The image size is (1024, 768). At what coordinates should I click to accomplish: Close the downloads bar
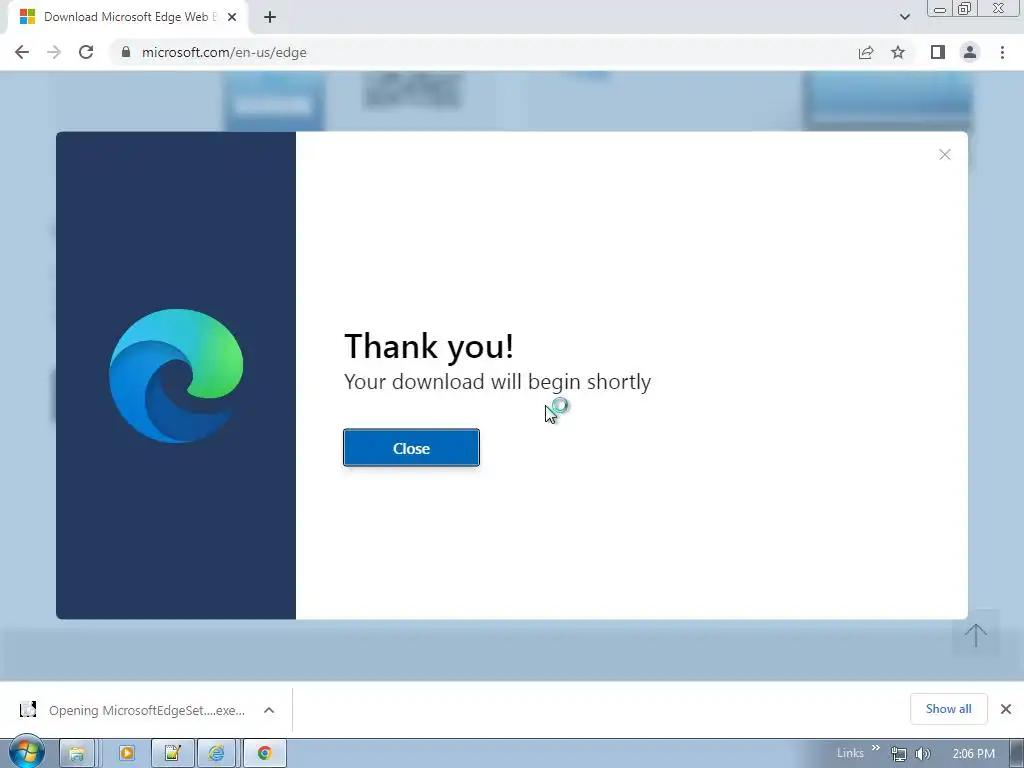pos(1006,709)
